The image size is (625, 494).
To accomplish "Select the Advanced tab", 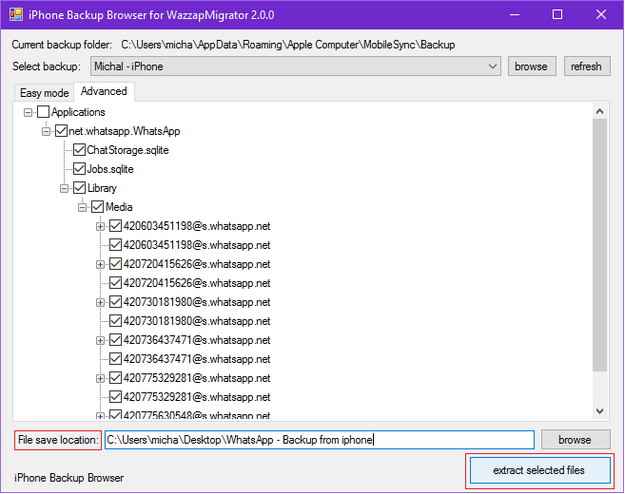I will 104,91.
